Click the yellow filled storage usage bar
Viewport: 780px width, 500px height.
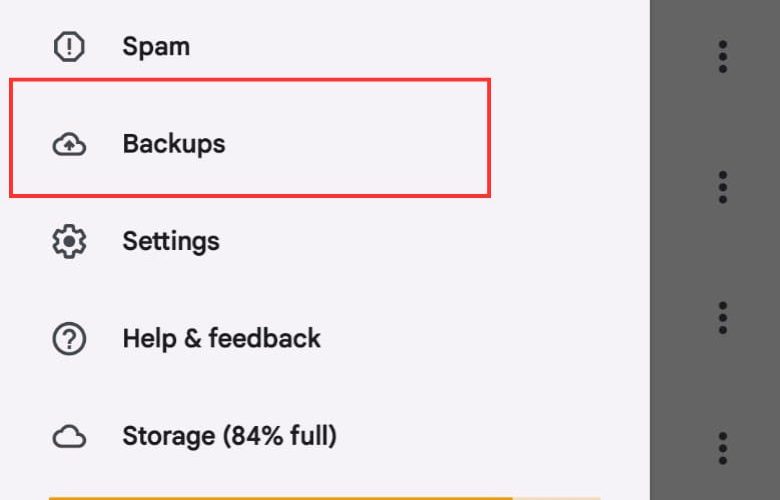click(281, 498)
